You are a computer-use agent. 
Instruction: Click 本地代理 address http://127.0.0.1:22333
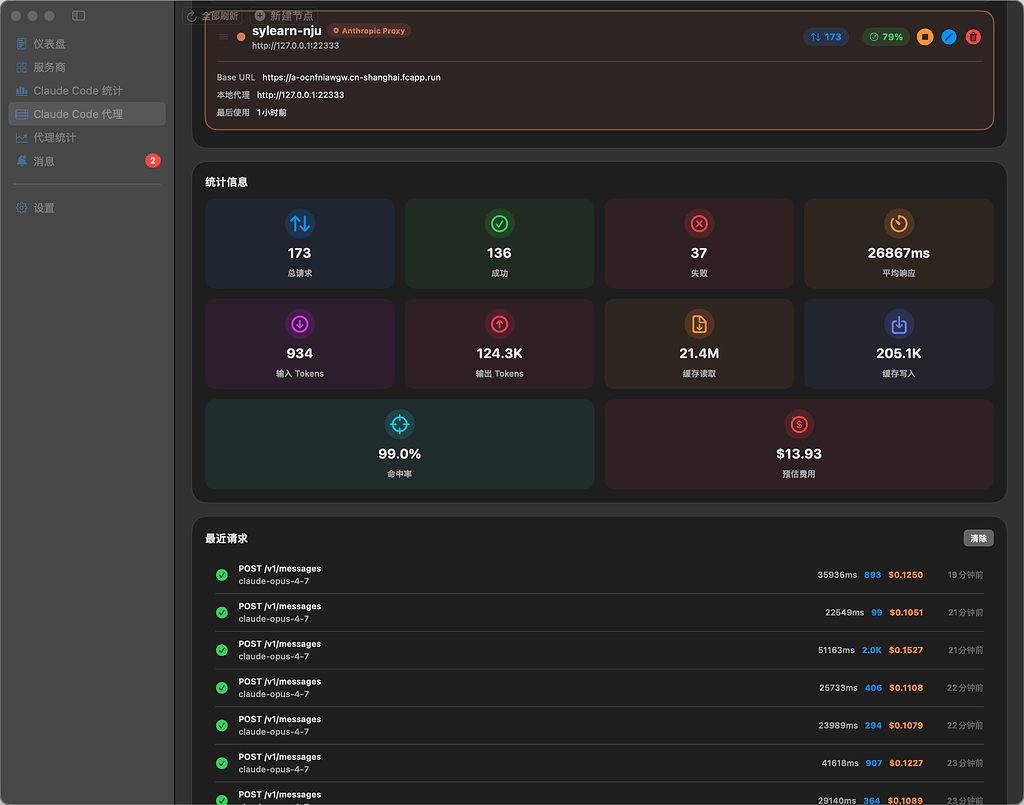[300, 95]
